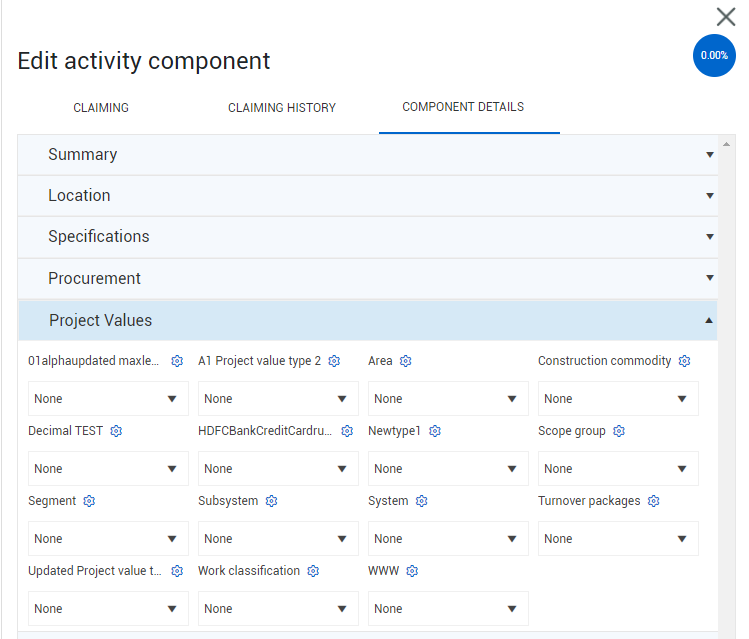The width and height of the screenshot is (749, 639).
Task: Open gear for A1 Project value type 2
Action: tap(335, 361)
